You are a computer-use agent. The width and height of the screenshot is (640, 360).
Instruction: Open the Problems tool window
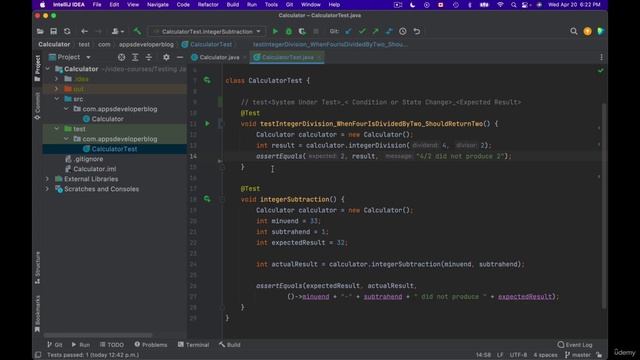coord(151,345)
